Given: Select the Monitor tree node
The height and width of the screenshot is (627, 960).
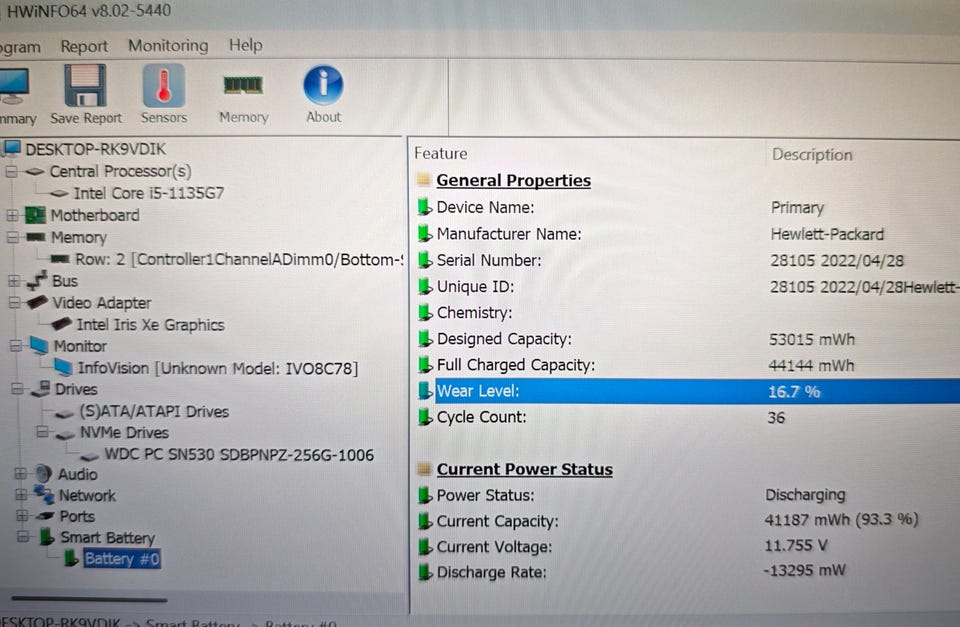Looking at the screenshot, I should pos(80,346).
